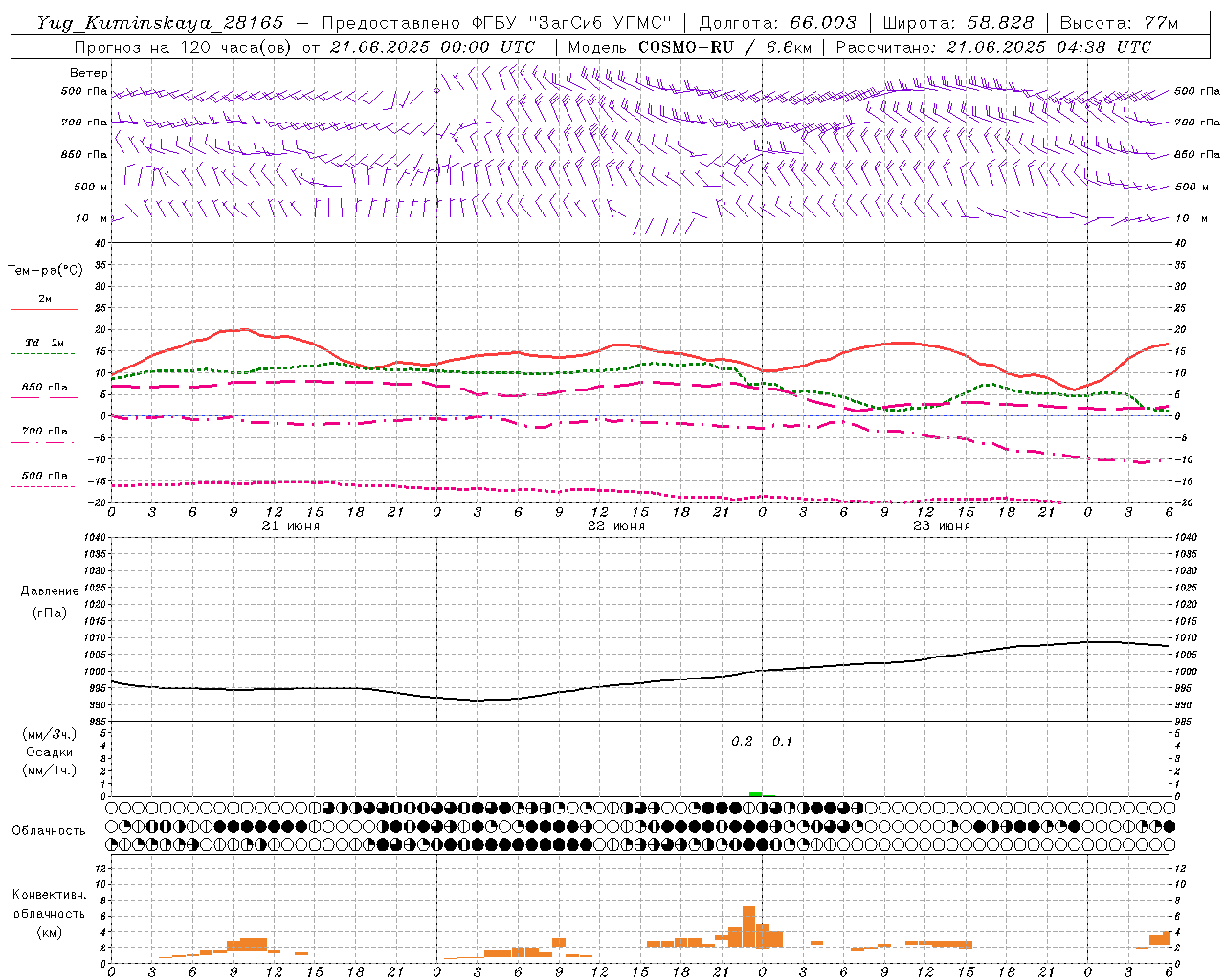
Task: Click the Модель COSMO-RU / 6.6км text
Action: coord(691,47)
